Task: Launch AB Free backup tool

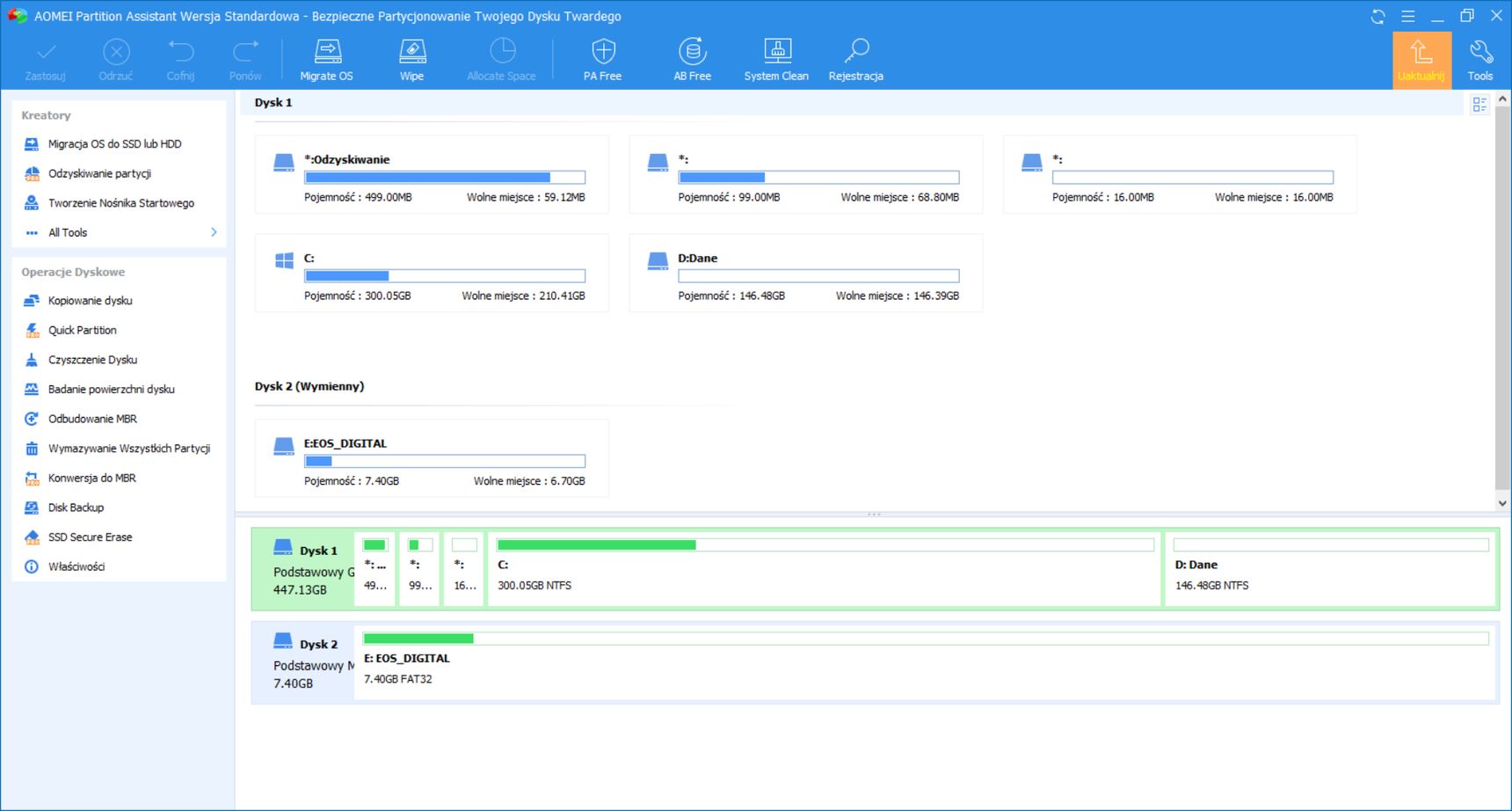Action: (x=693, y=60)
